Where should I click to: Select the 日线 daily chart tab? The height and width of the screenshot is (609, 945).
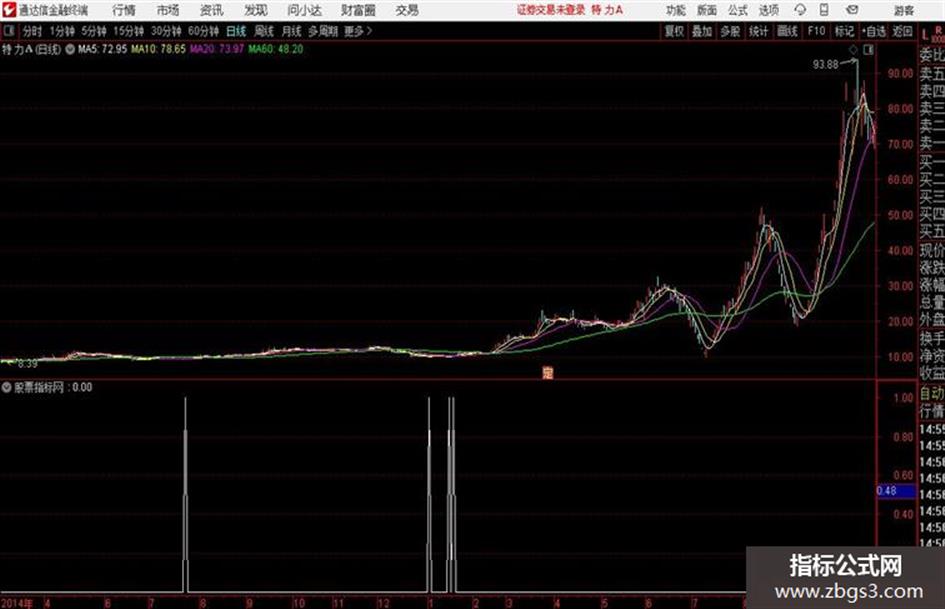coord(236,31)
